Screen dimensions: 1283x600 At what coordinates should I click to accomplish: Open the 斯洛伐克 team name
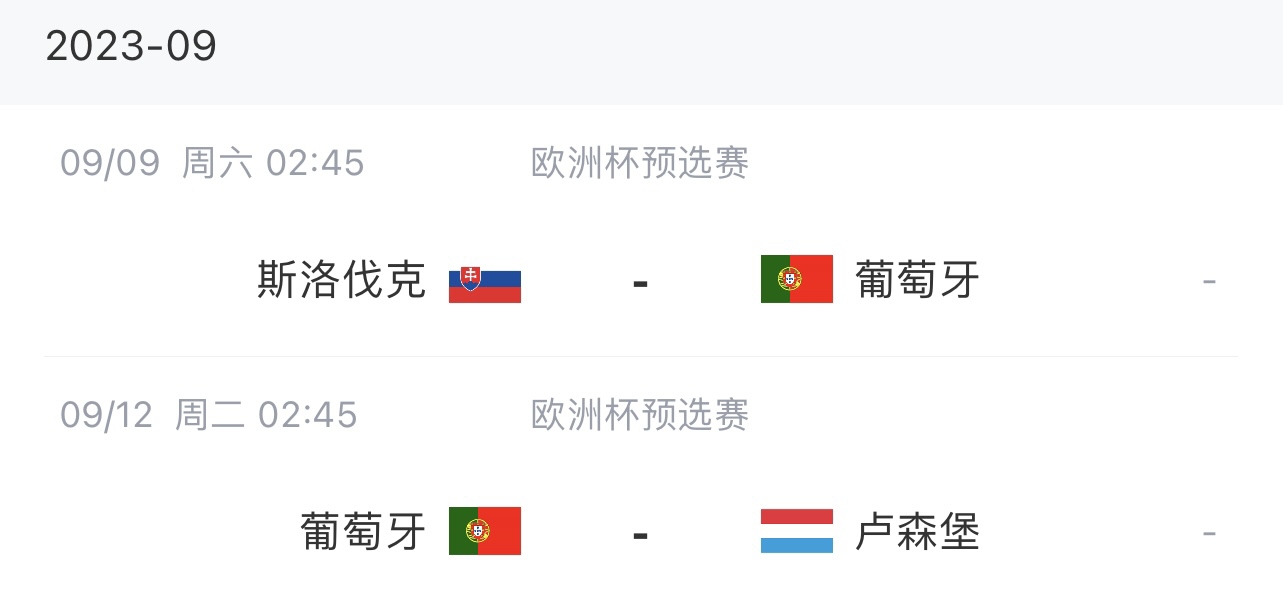[342, 280]
